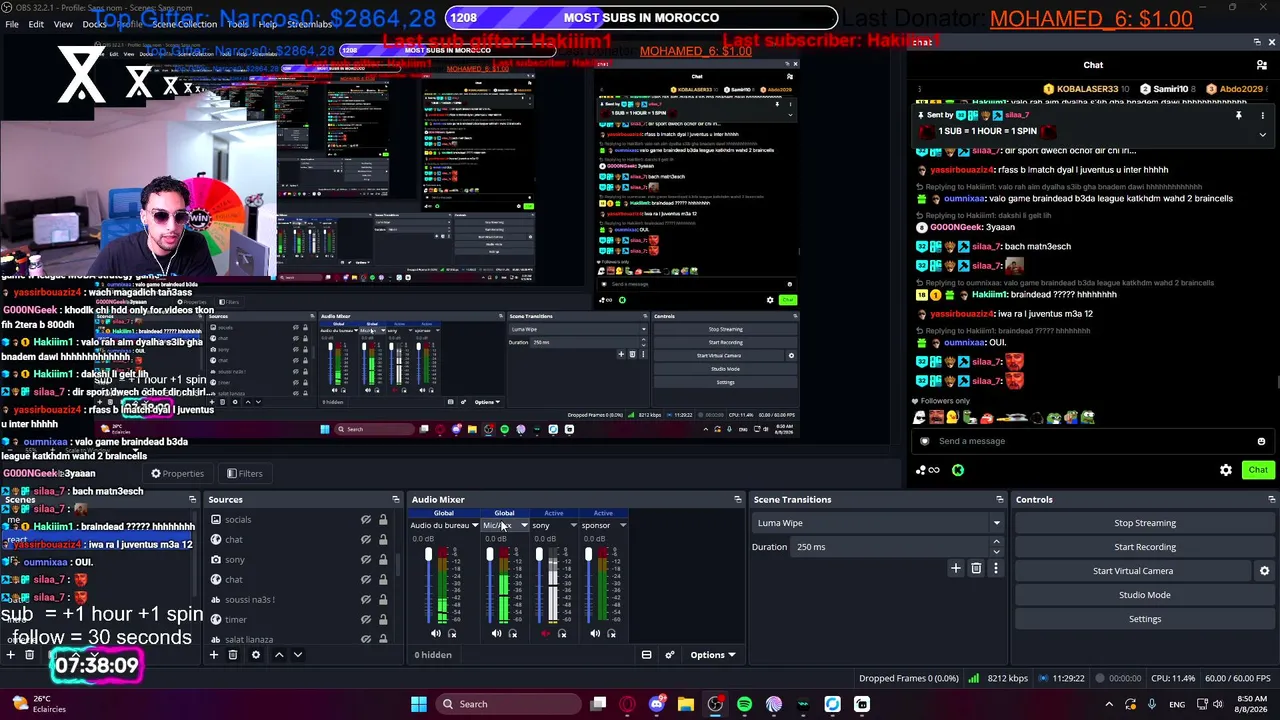Decrease transition duration with down stepper
The image size is (1280, 720).
pyautogui.click(x=996, y=551)
